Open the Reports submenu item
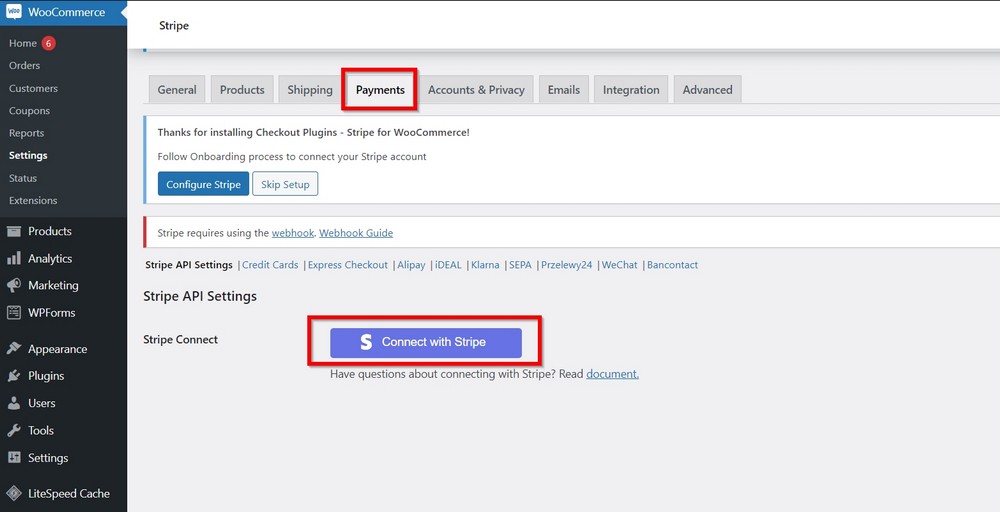 coord(26,133)
